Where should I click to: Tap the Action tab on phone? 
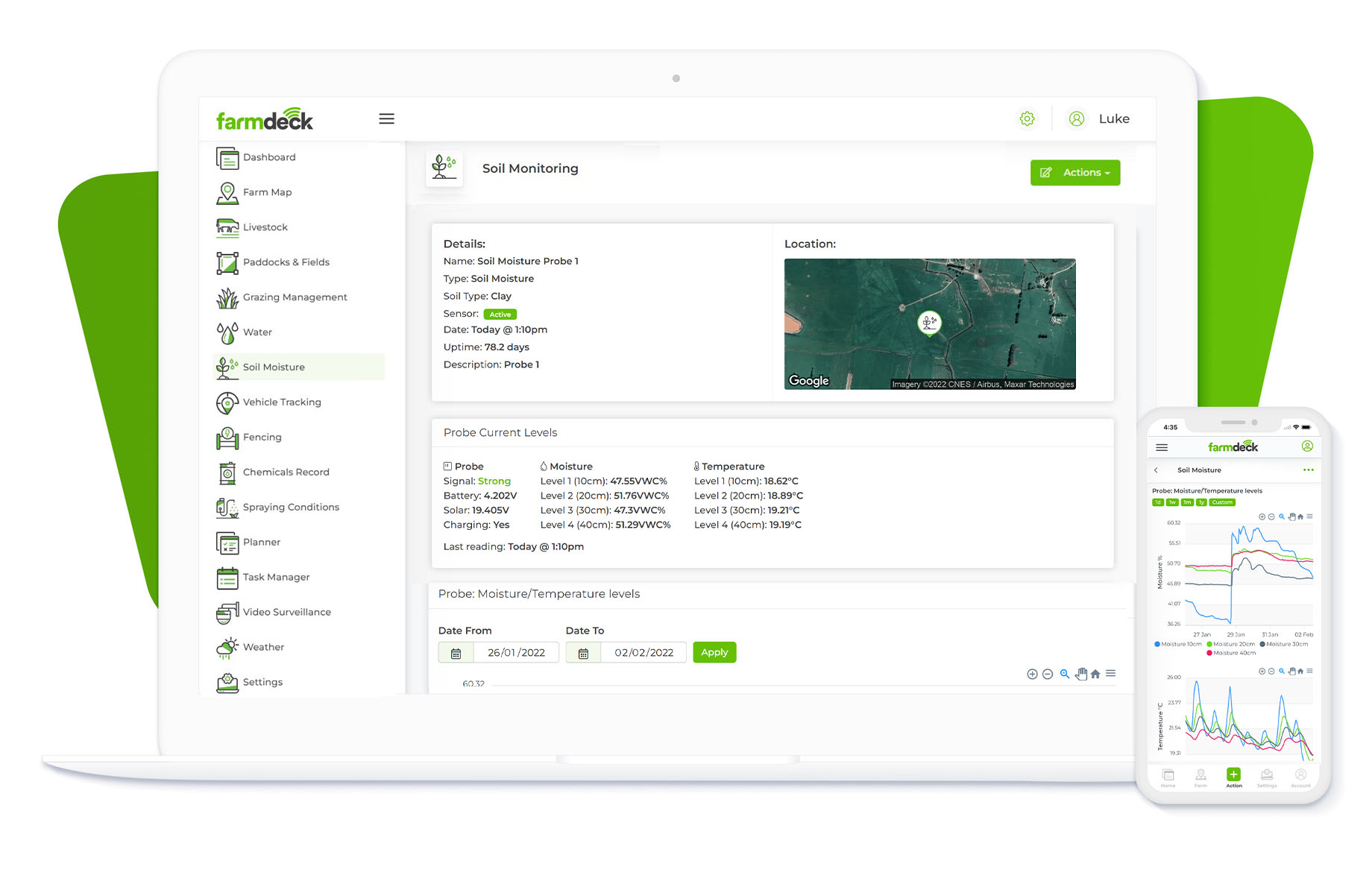tap(1234, 777)
